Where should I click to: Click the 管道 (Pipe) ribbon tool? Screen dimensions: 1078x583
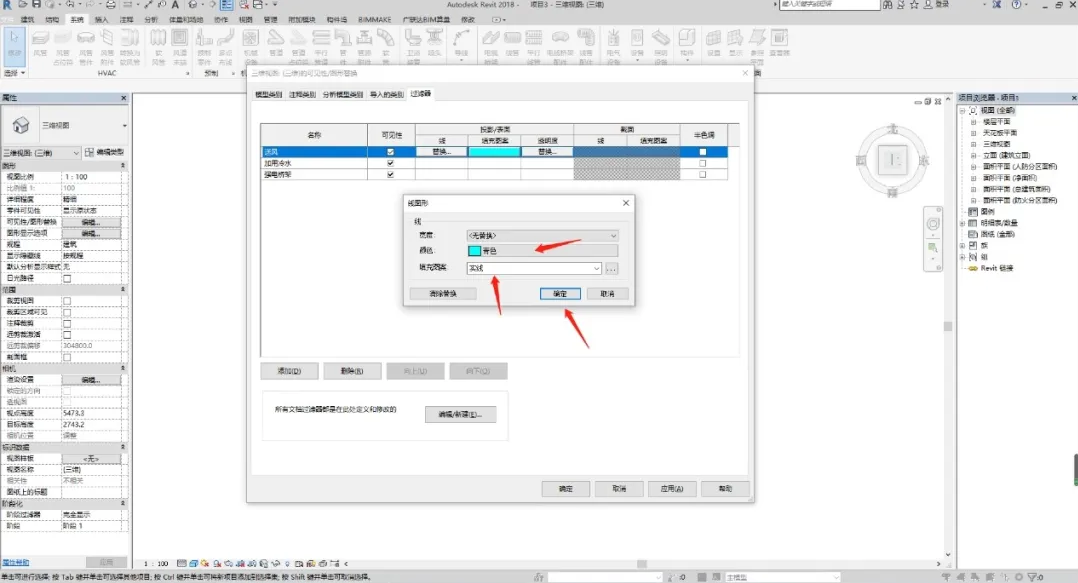276,44
